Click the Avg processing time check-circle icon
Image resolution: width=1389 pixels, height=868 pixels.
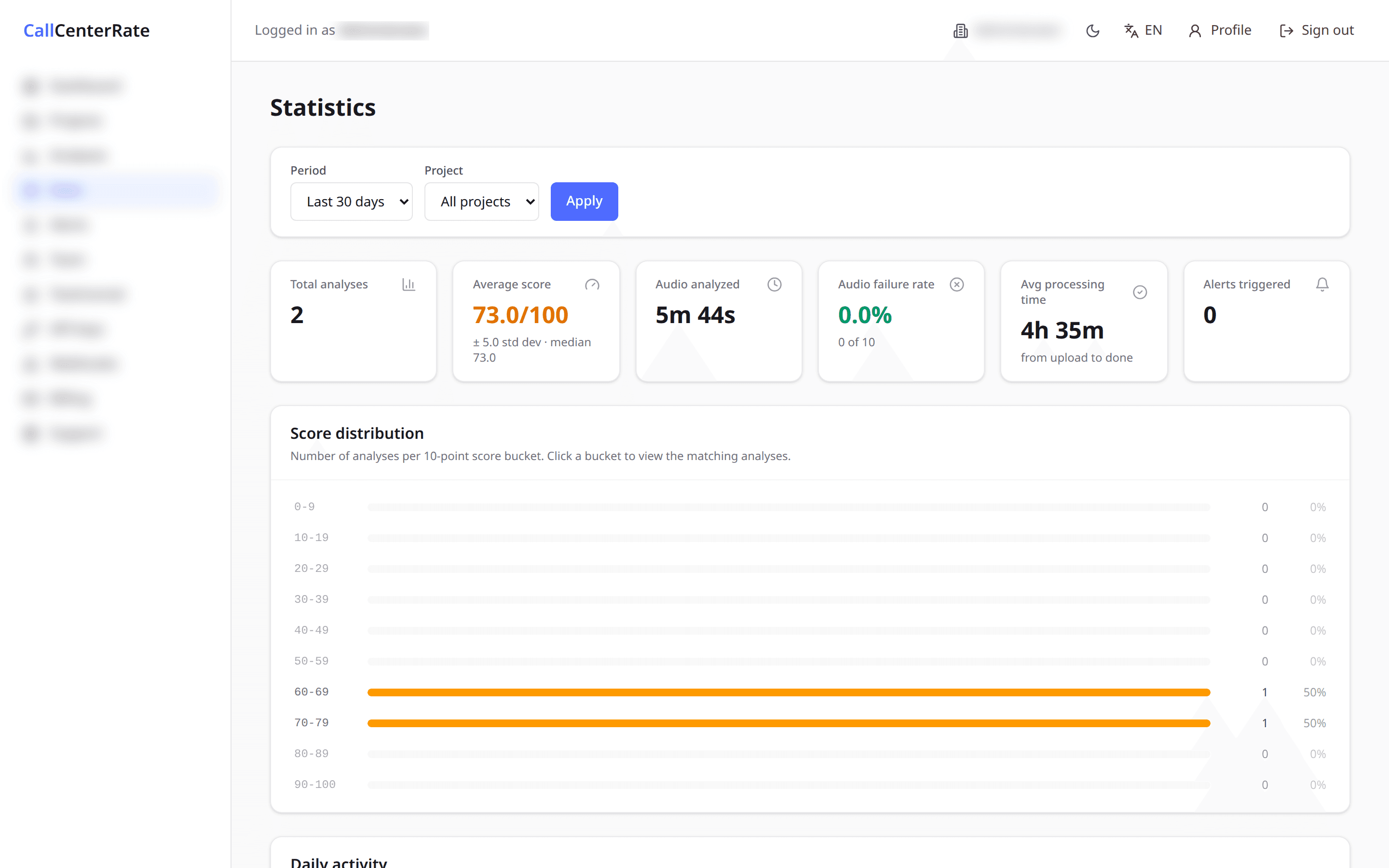click(x=1140, y=292)
